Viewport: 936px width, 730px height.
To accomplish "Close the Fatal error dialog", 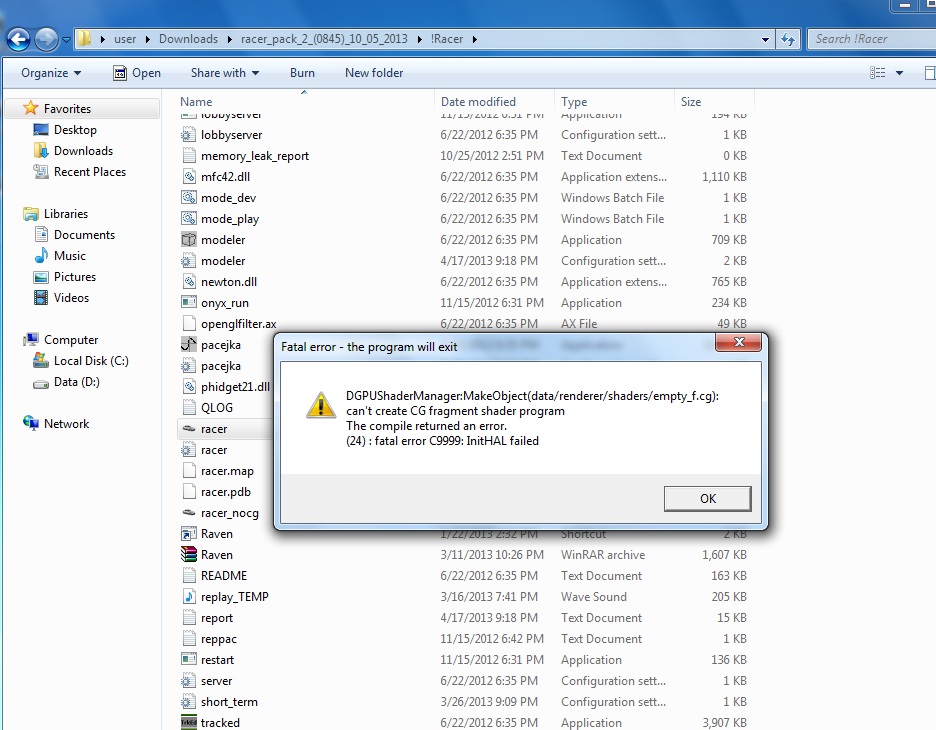I will click(x=738, y=342).
